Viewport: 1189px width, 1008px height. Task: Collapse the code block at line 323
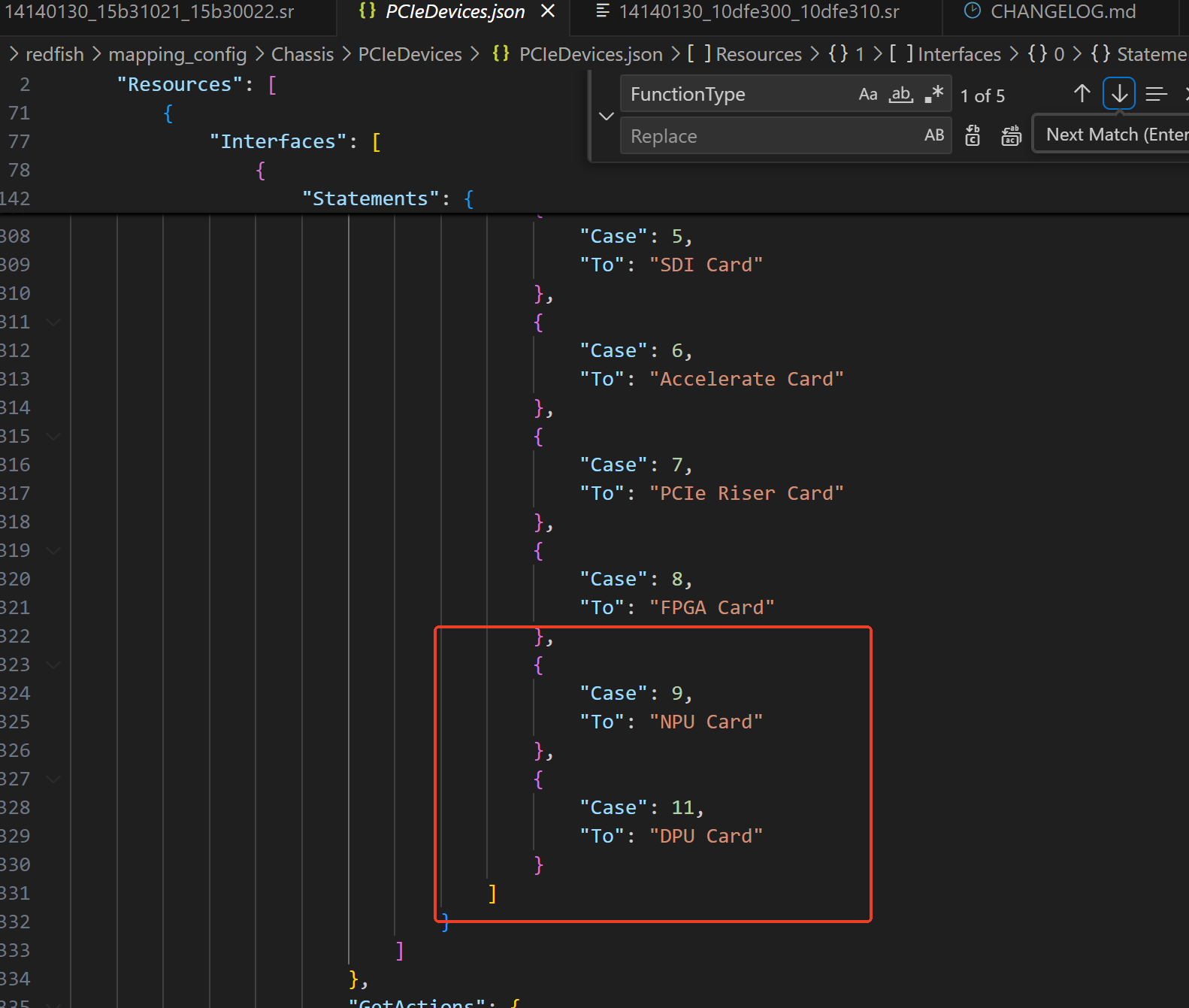(x=53, y=664)
